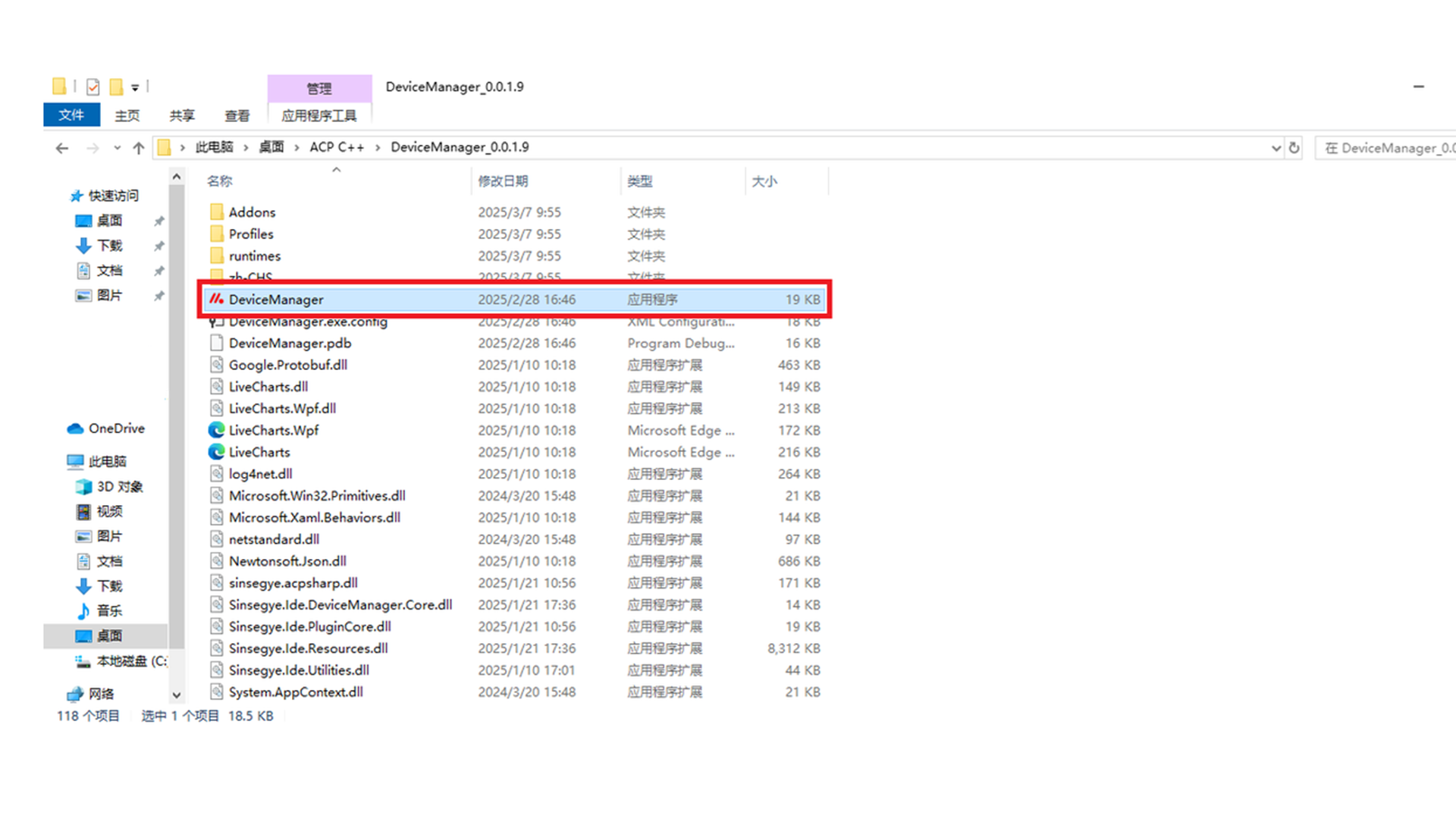Screen dimensions: 1456x819
Task: Click the Addons folder icon
Action: (x=217, y=212)
